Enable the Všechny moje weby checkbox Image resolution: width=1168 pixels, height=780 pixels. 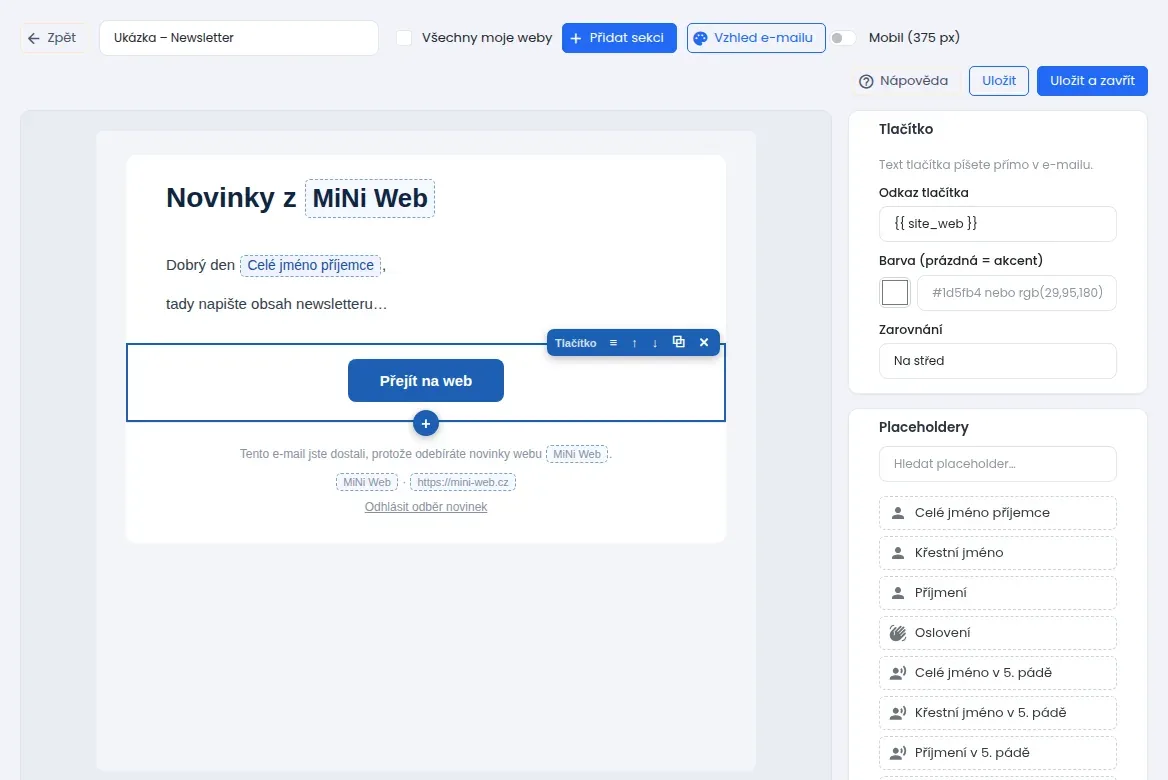click(x=404, y=38)
